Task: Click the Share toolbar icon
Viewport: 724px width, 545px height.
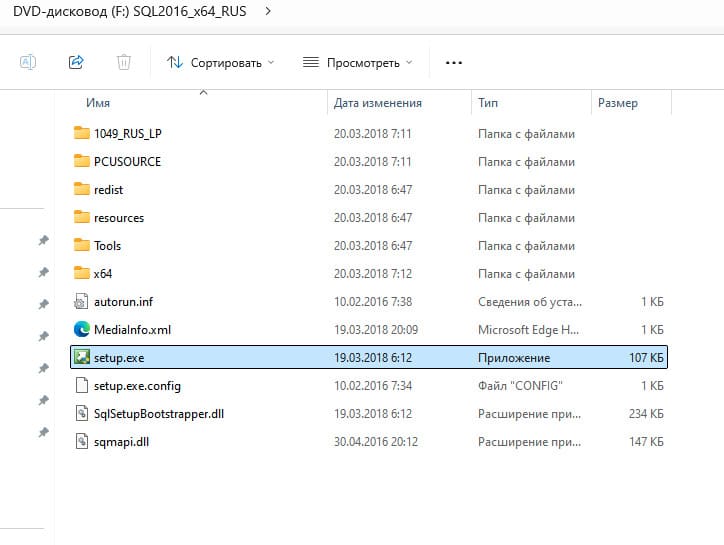Action: [76, 62]
